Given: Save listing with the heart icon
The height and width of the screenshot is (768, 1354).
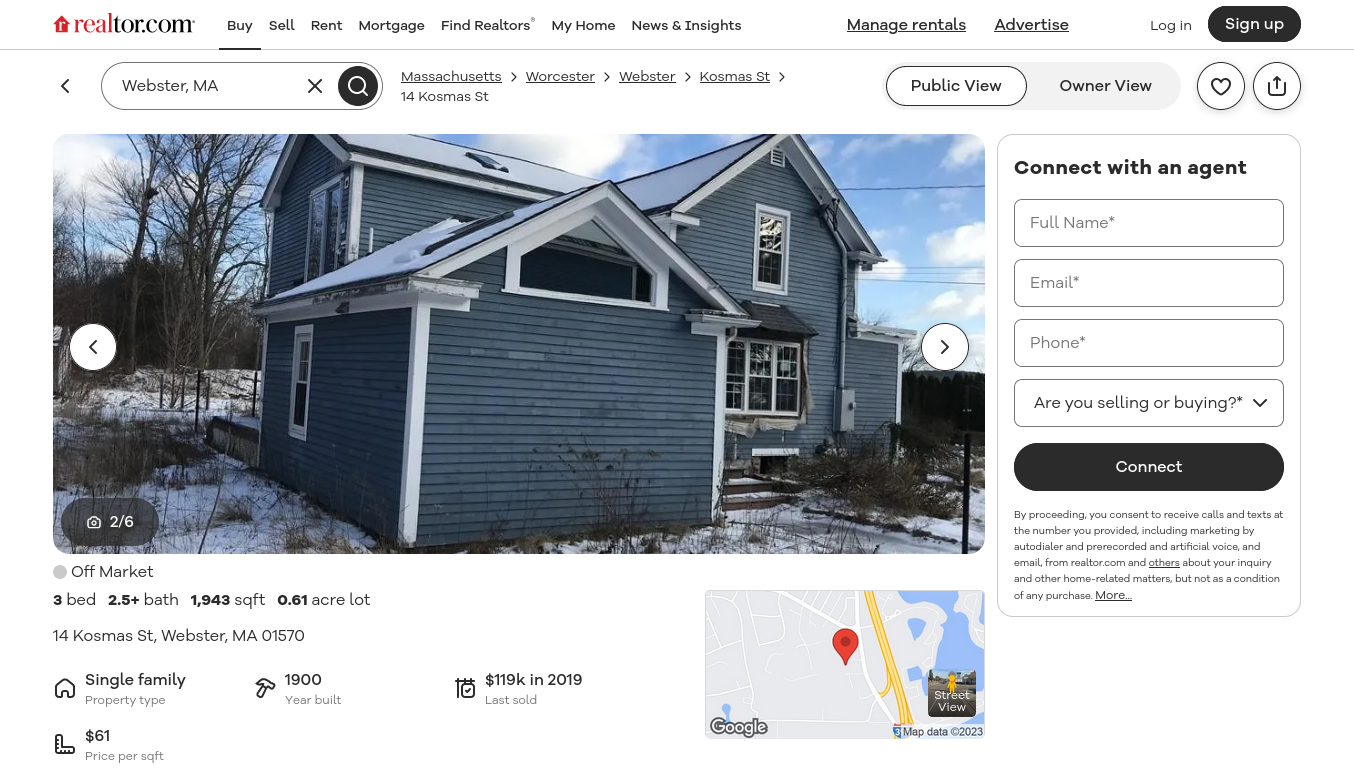Looking at the screenshot, I should 1221,86.
